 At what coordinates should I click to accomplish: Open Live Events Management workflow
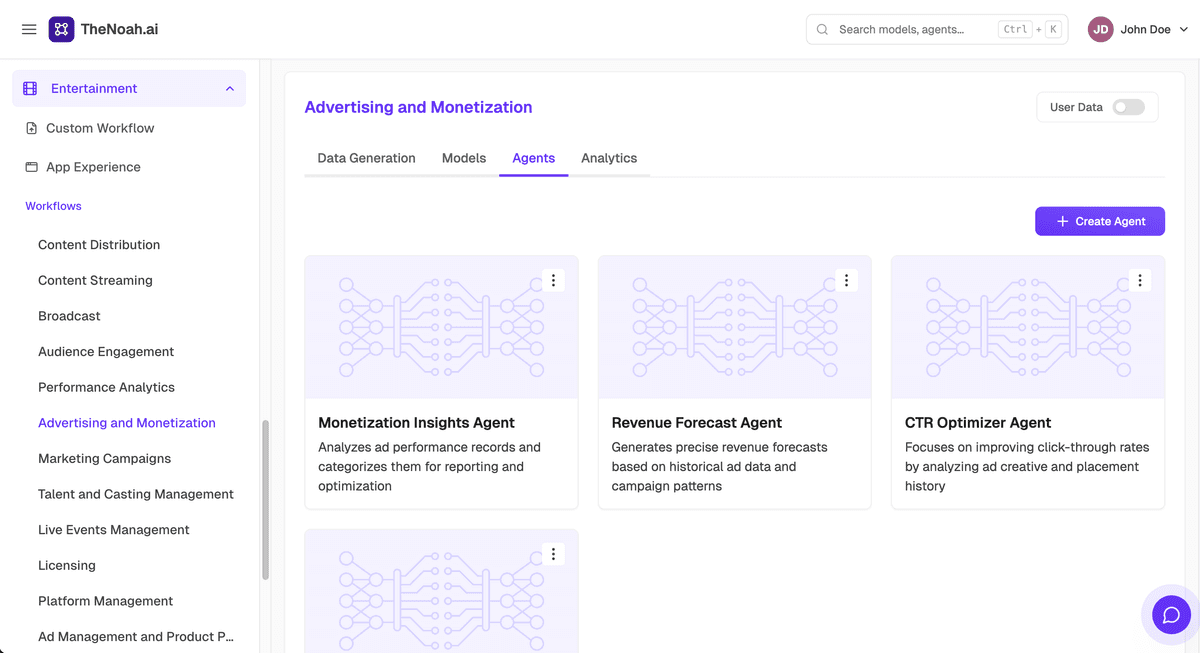point(114,530)
